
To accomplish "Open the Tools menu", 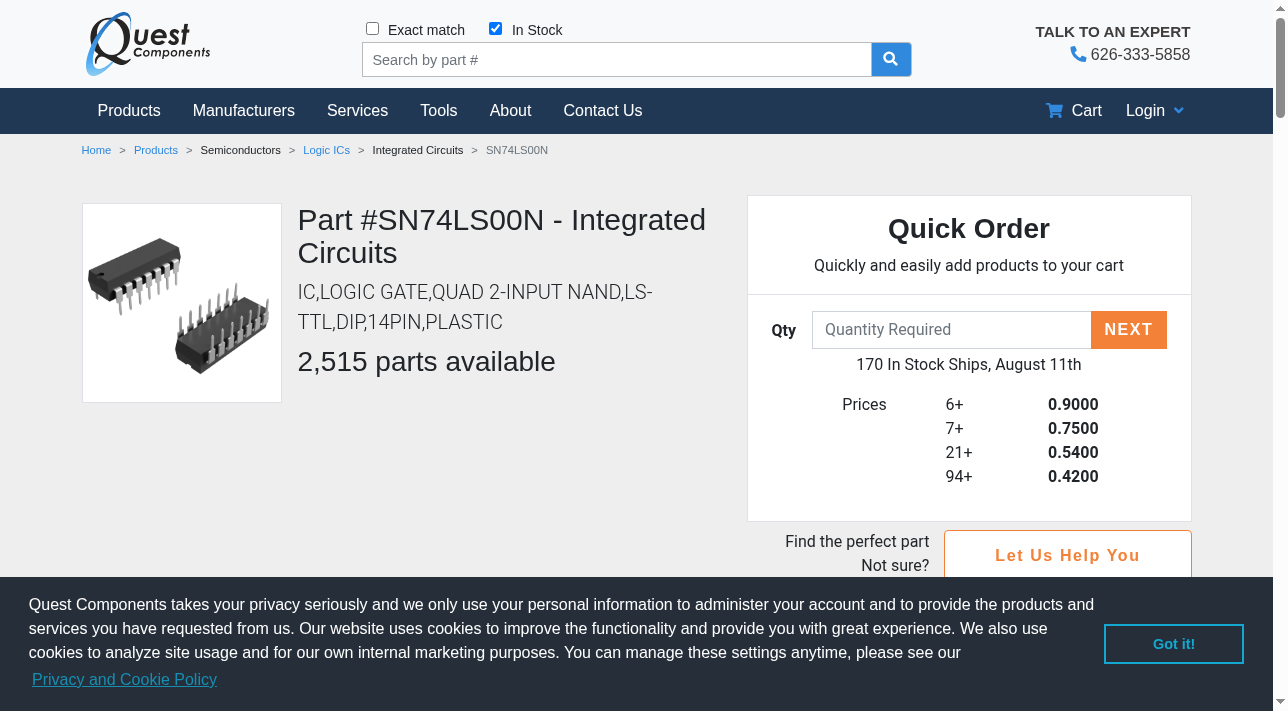I will 439,111.
